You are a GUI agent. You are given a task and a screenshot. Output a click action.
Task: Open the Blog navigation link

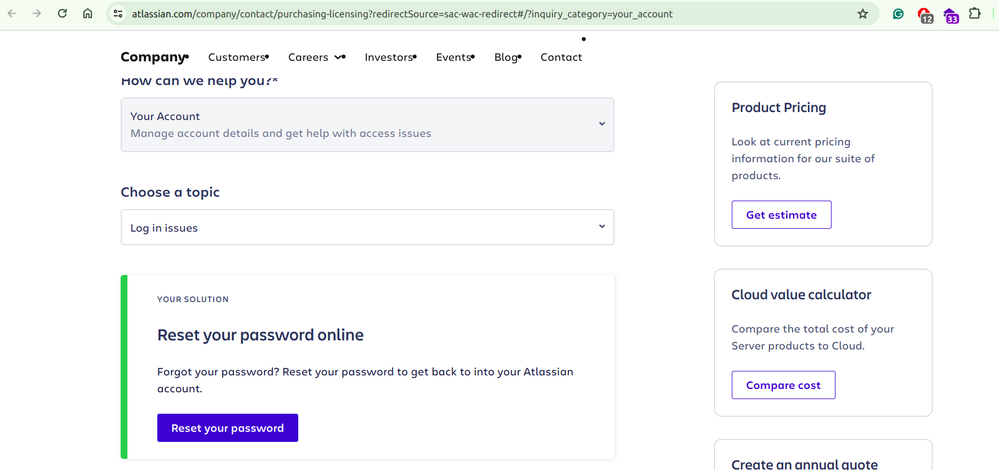pos(506,57)
